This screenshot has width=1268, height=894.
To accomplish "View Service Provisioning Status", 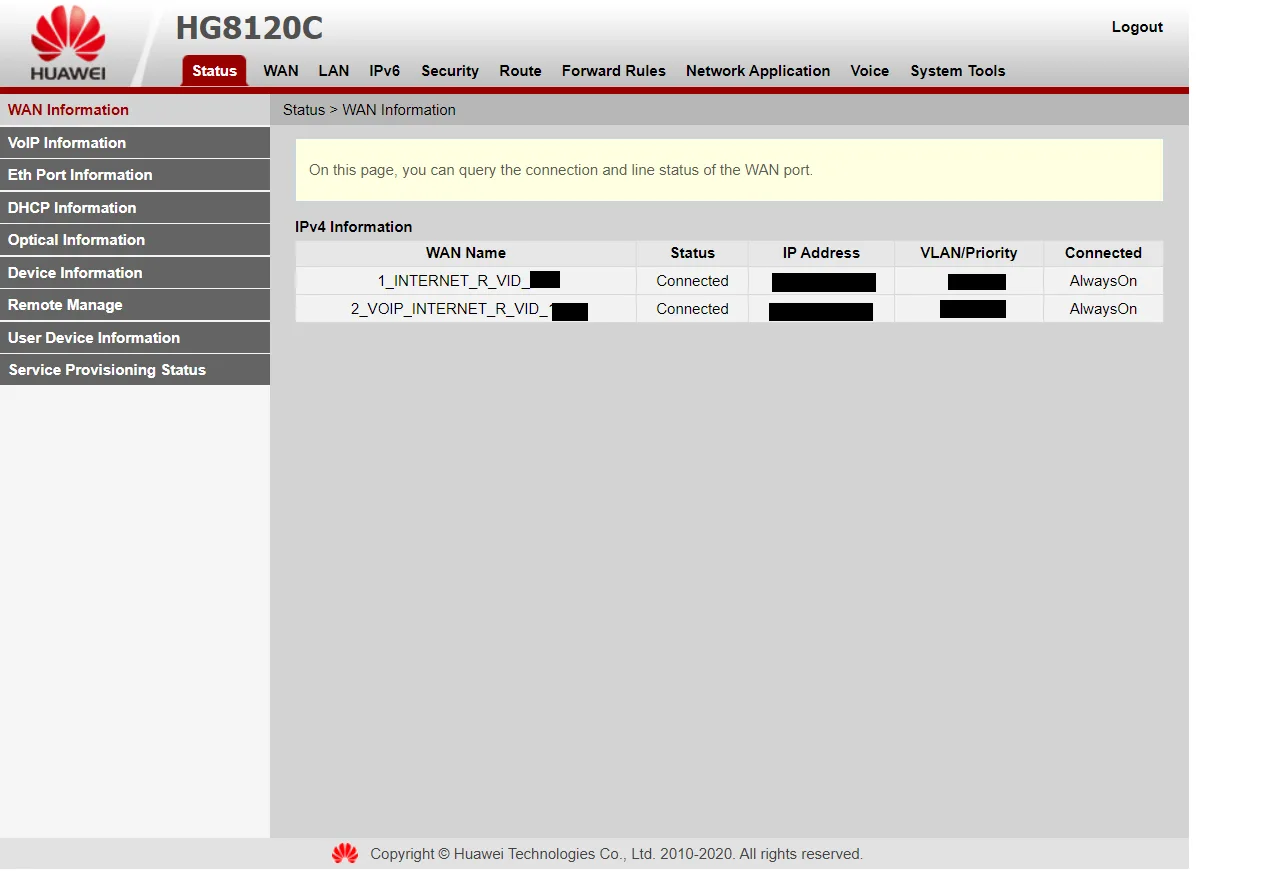I will [x=107, y=369].
